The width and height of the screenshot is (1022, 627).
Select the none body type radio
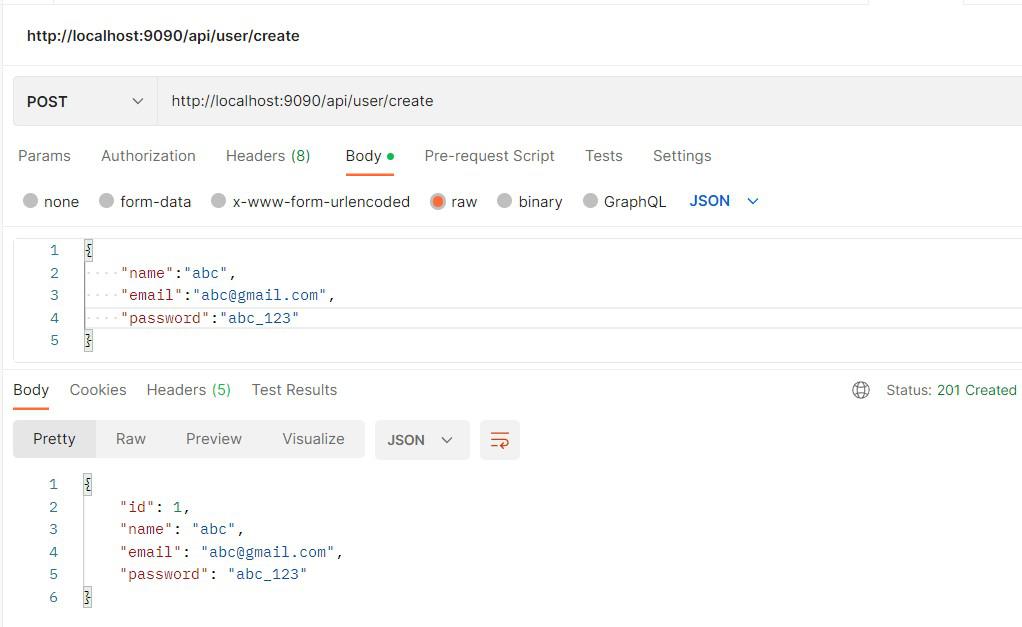click(31, 201)
